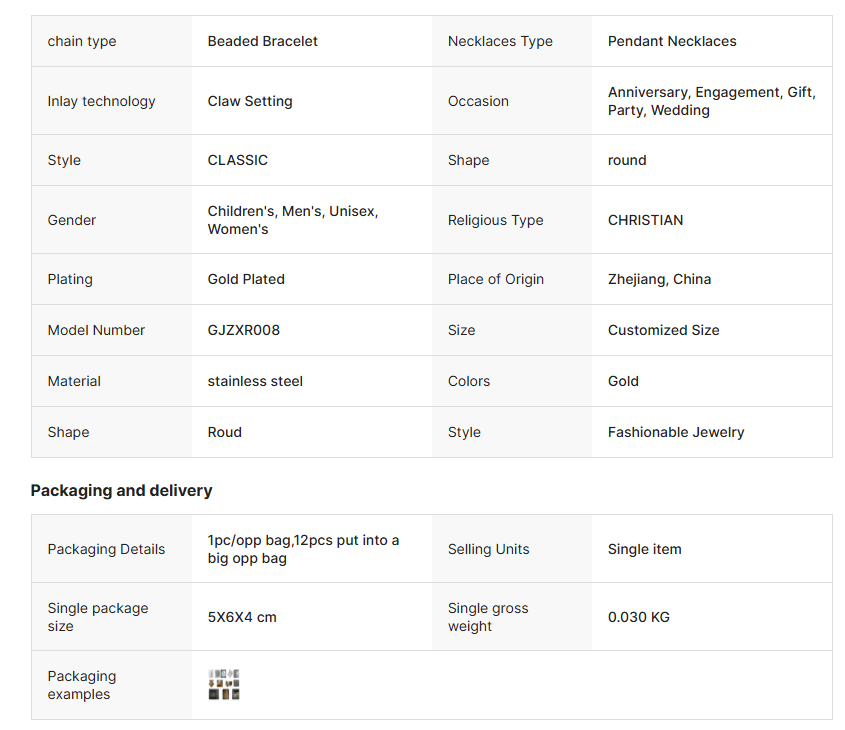Select the CHRISTIAN religious type value

[x=646, y=220]
